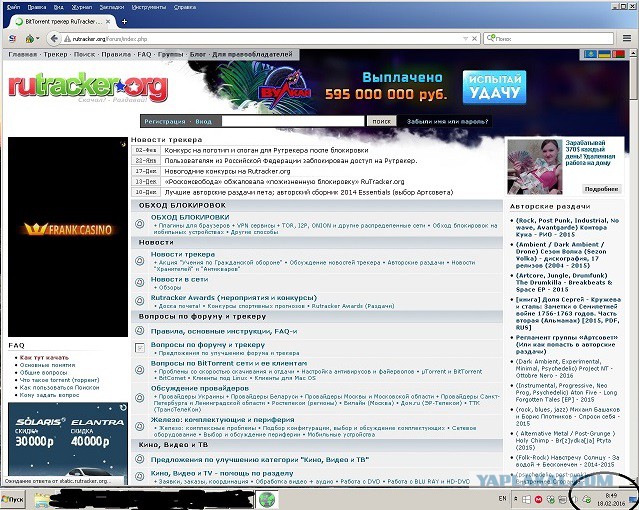639x510 pixels.
Task: Open Что такое torrent FAQ link
Action: click(x=59, y=380)
